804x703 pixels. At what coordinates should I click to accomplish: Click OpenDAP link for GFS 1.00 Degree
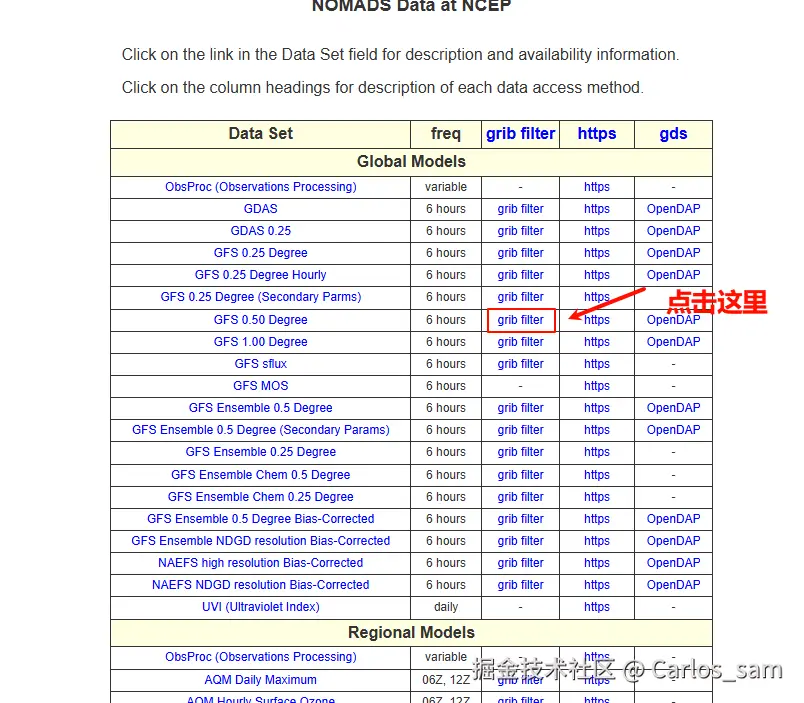(x=673, y=342)
